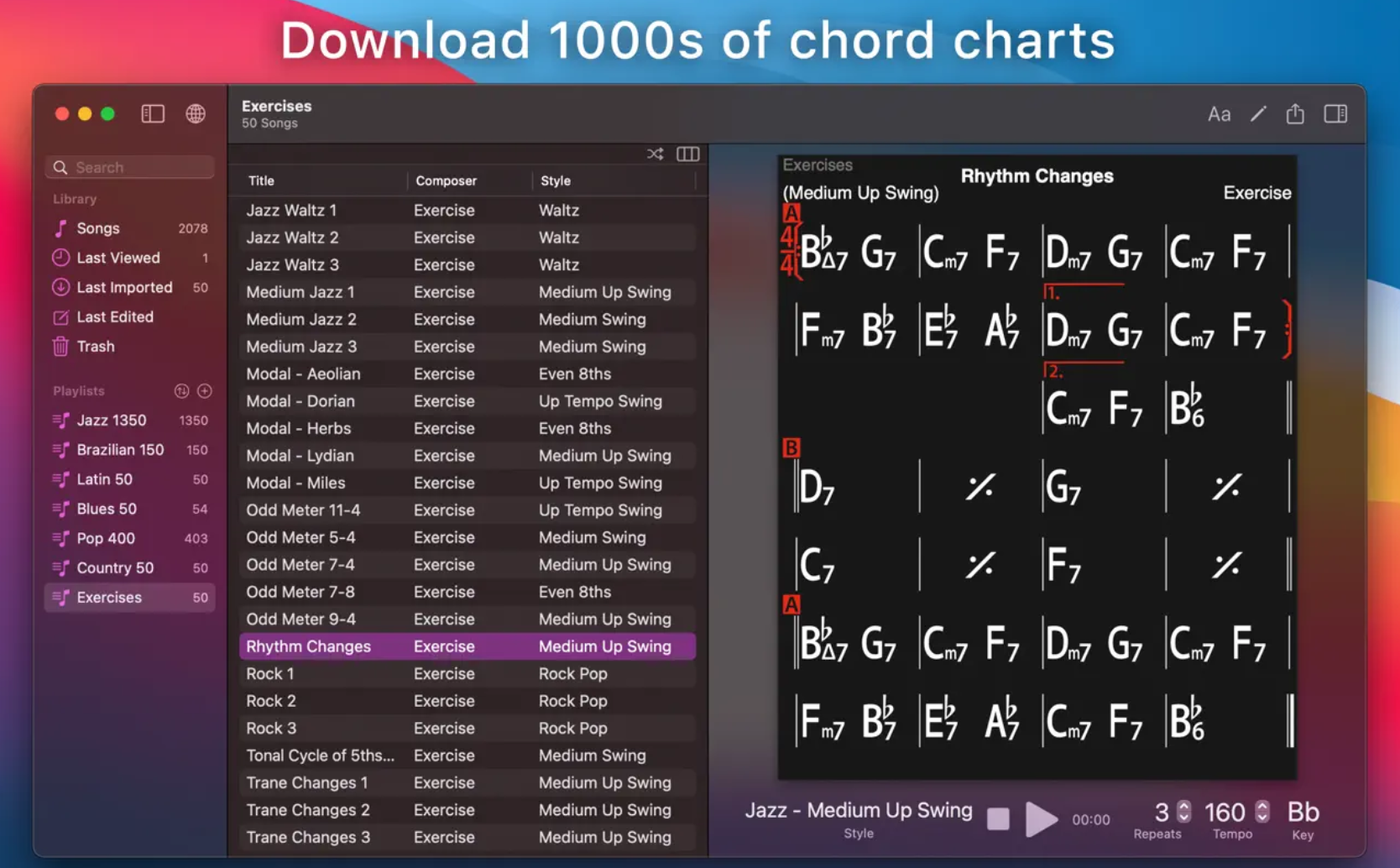Image resolution: width=1400 pixels, height=868 pixels.
Task: Open the Songs library
Action: pos(130,228)
